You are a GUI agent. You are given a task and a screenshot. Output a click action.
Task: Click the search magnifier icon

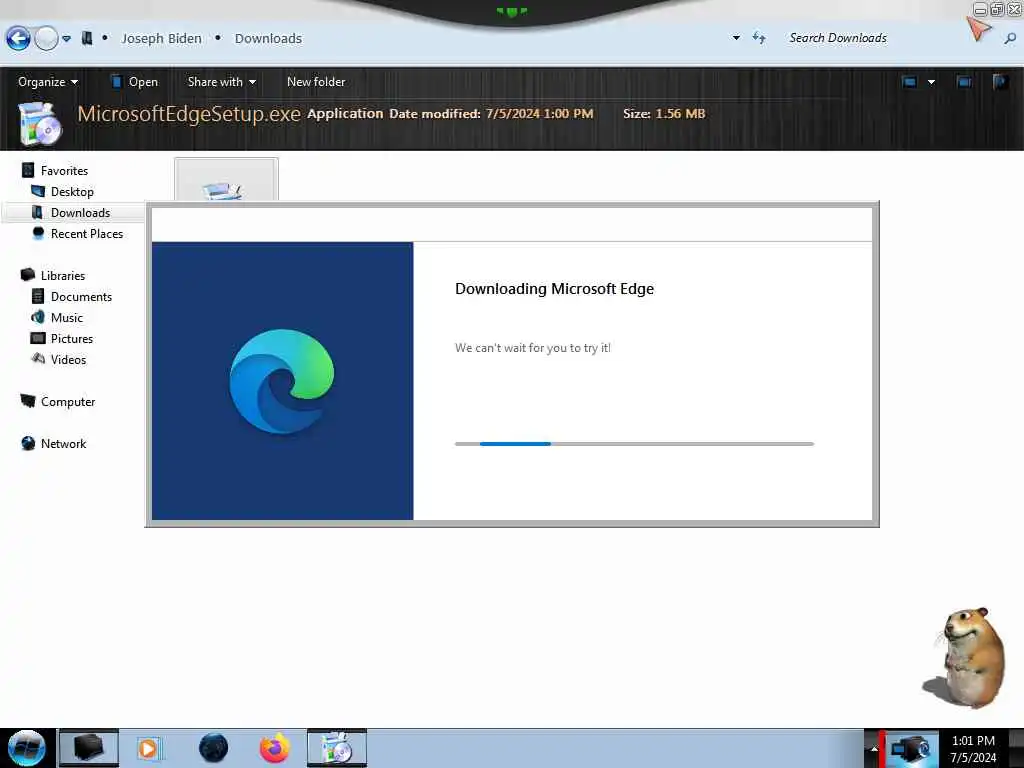coord(1010,39)
